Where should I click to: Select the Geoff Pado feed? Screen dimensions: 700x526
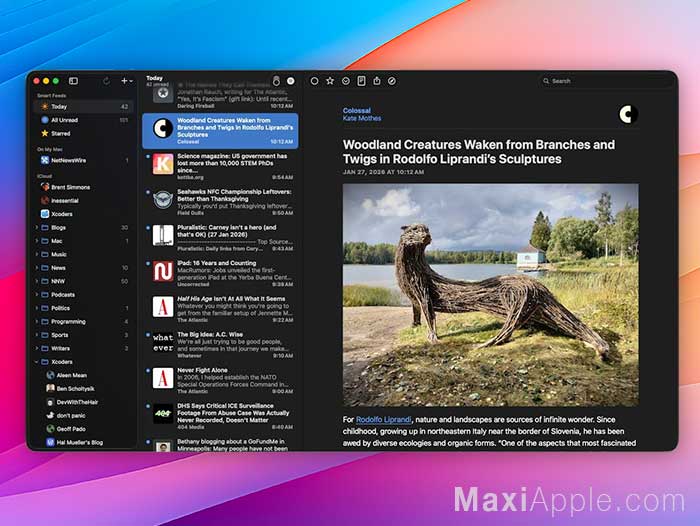coord(84,429)
